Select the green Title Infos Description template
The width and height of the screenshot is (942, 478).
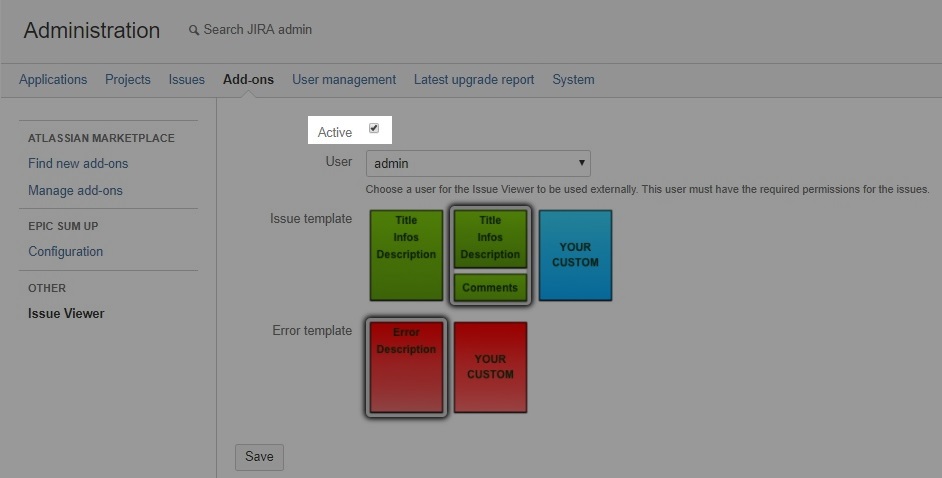pyautogui.click(x=406, y=255)
